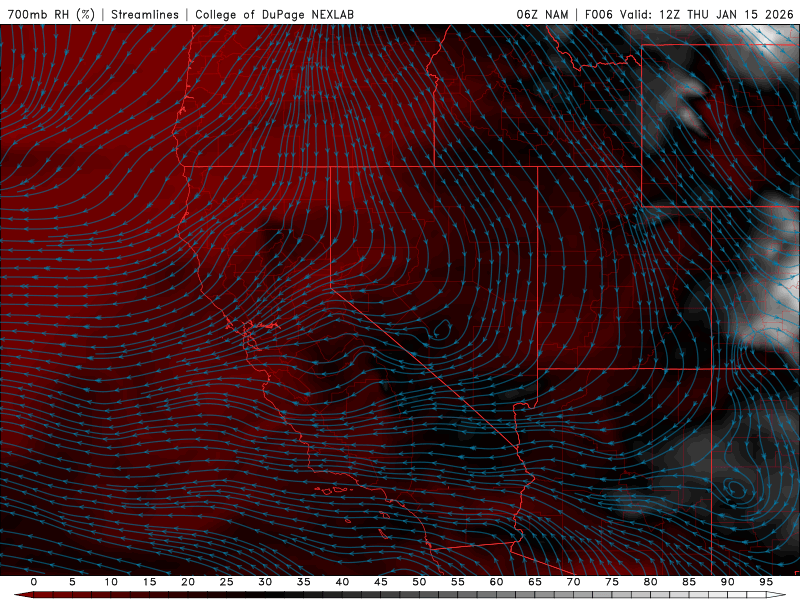Screen dimensions: 800x600
Task: Click the '60' label on the color scale
Action: point(496,582)
